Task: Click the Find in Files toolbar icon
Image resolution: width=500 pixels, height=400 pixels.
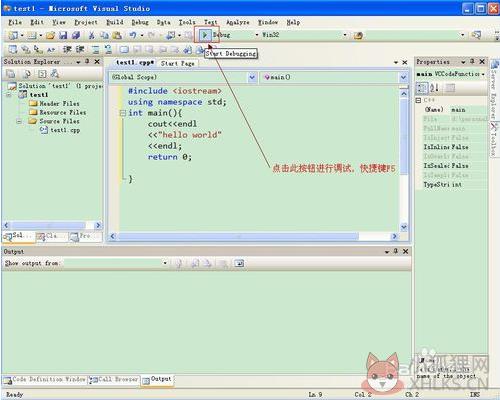Action: pyautogui.click(x=358, y=35)
